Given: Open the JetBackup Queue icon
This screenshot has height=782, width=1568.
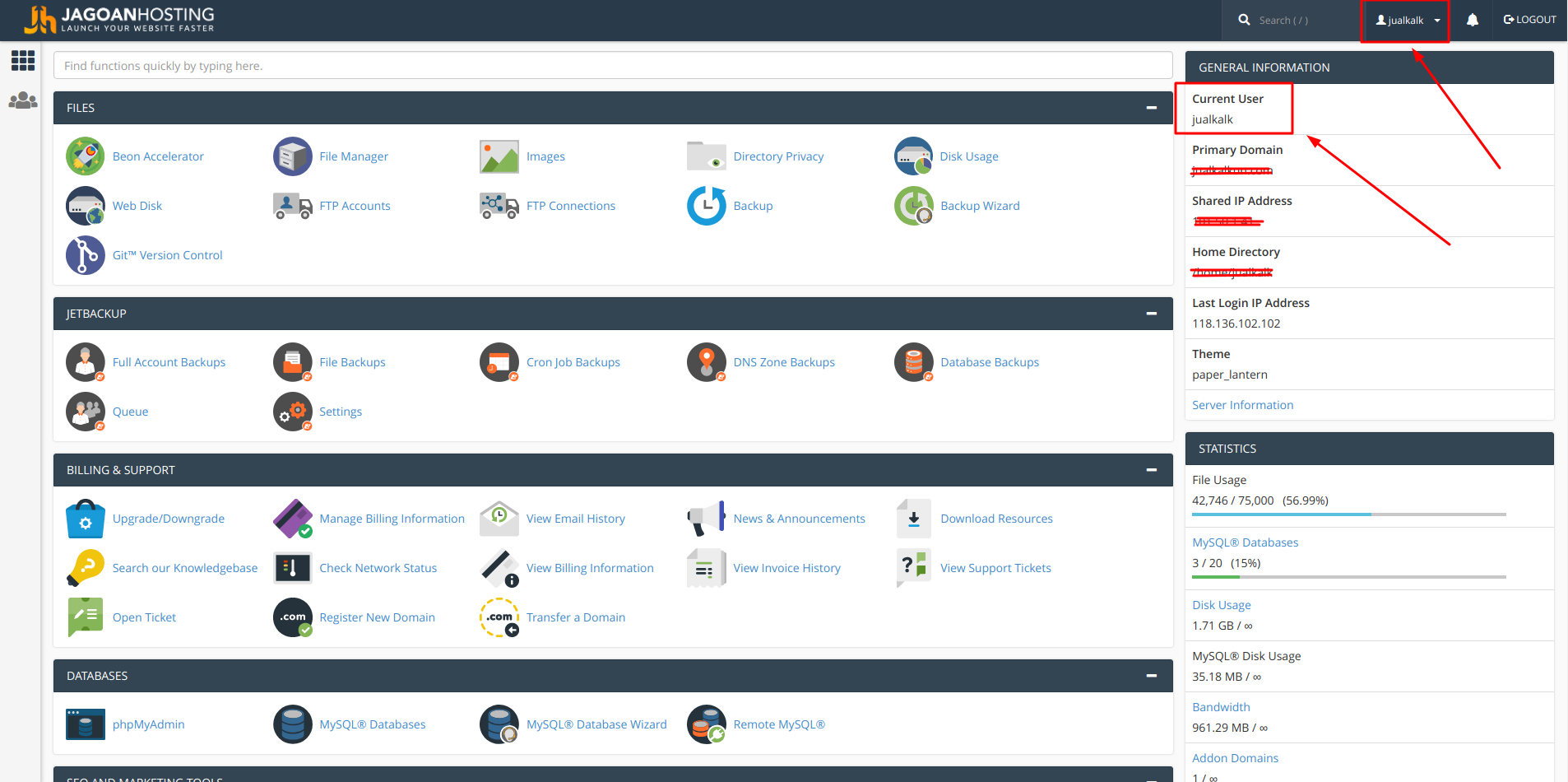Looking at the screenshot, I should [x=86, y=412].
